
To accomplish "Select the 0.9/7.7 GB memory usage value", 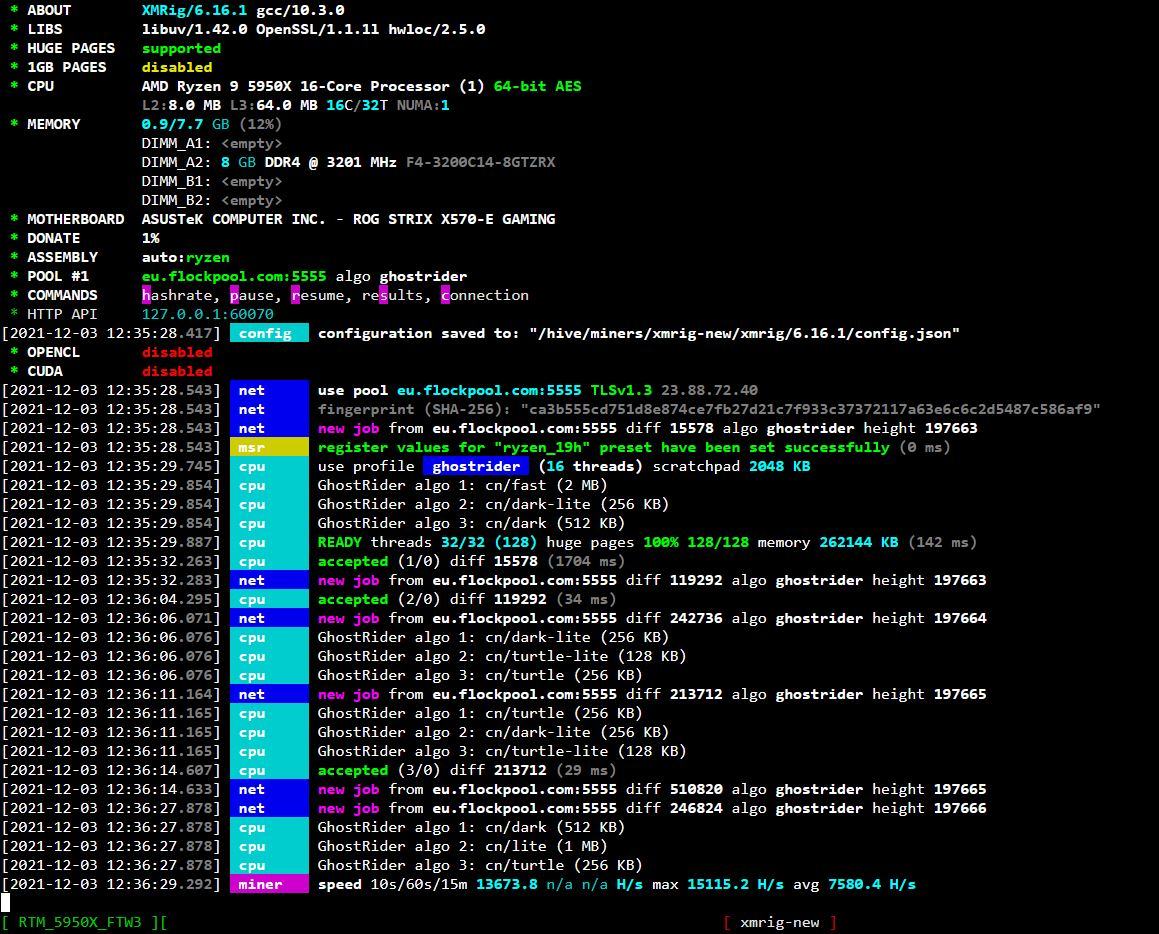I will tap(186, 124).
